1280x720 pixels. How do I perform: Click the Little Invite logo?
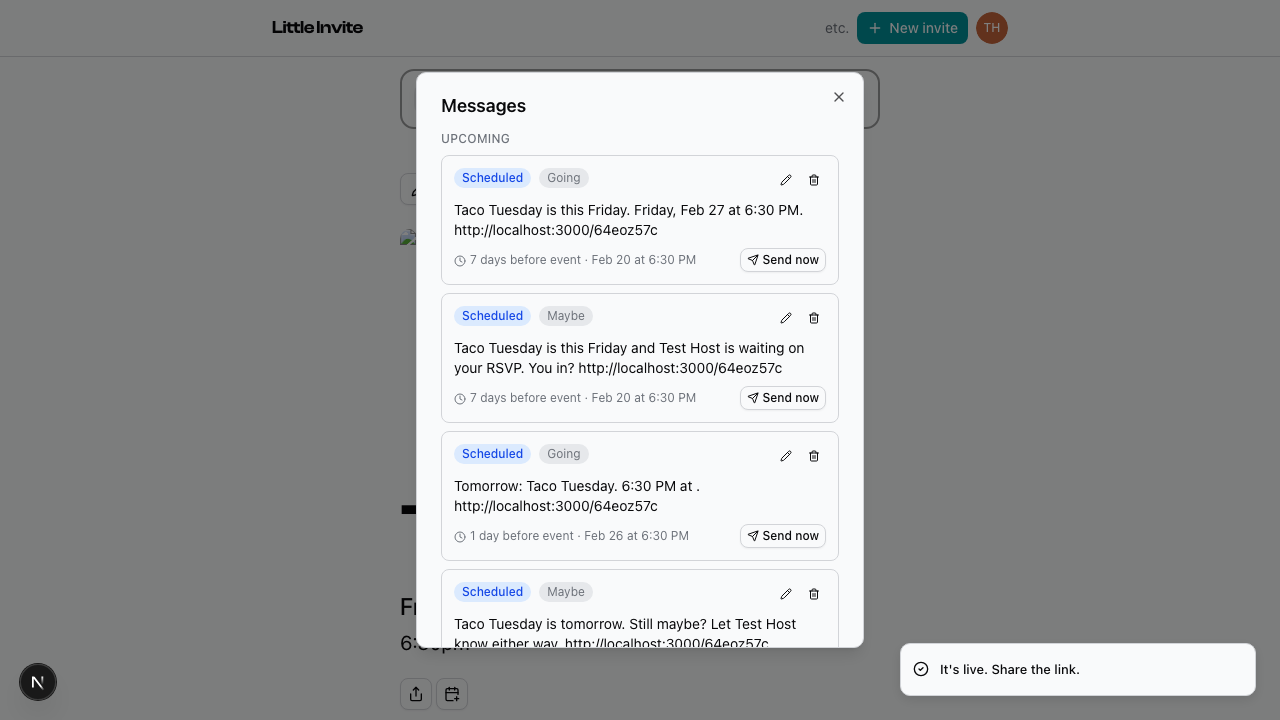[317, 28]
